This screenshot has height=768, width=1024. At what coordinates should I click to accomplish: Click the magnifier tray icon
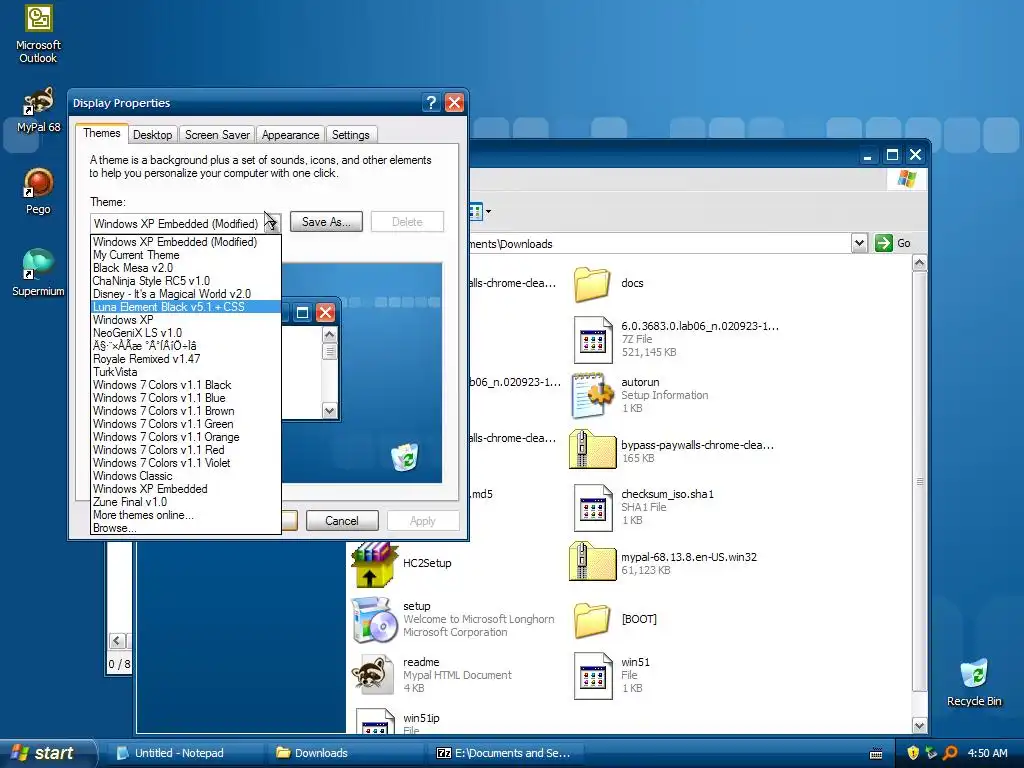click(x=950, y=753)
